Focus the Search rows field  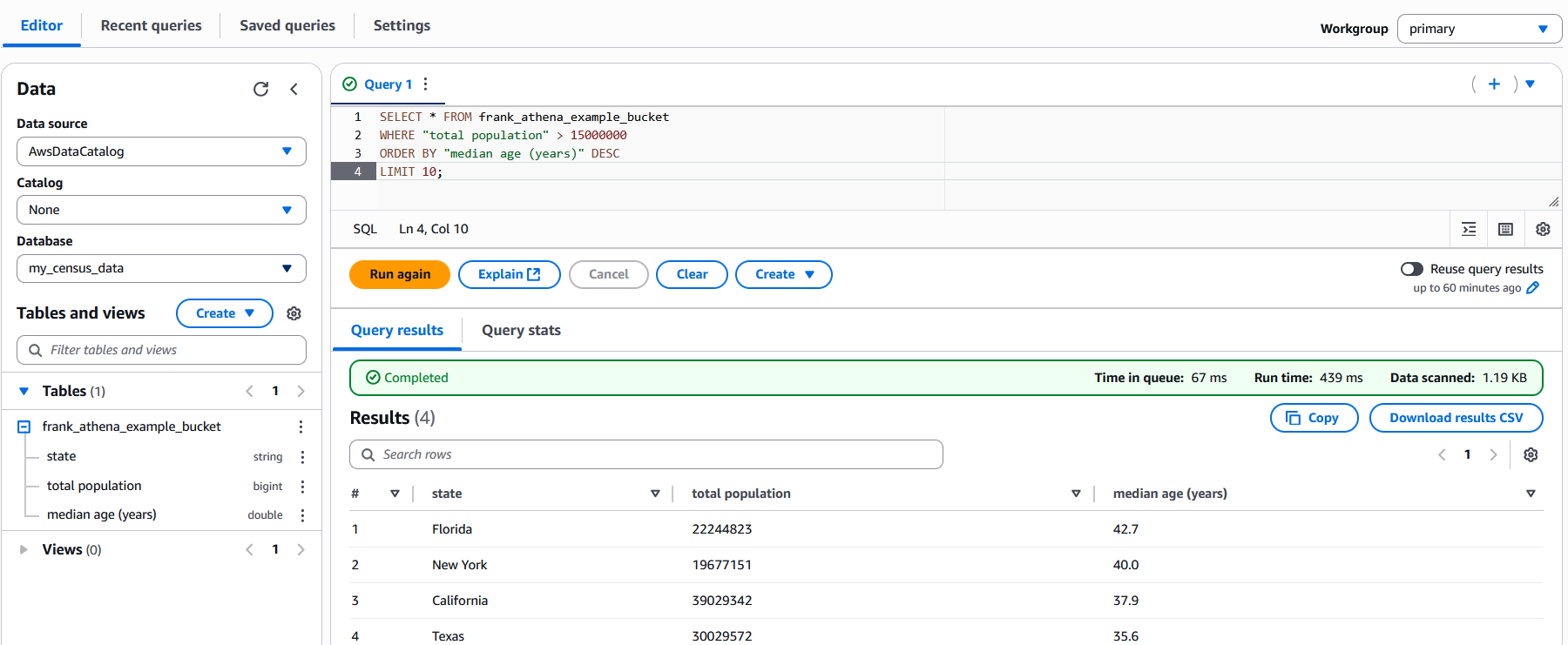(x=646, y=454)
